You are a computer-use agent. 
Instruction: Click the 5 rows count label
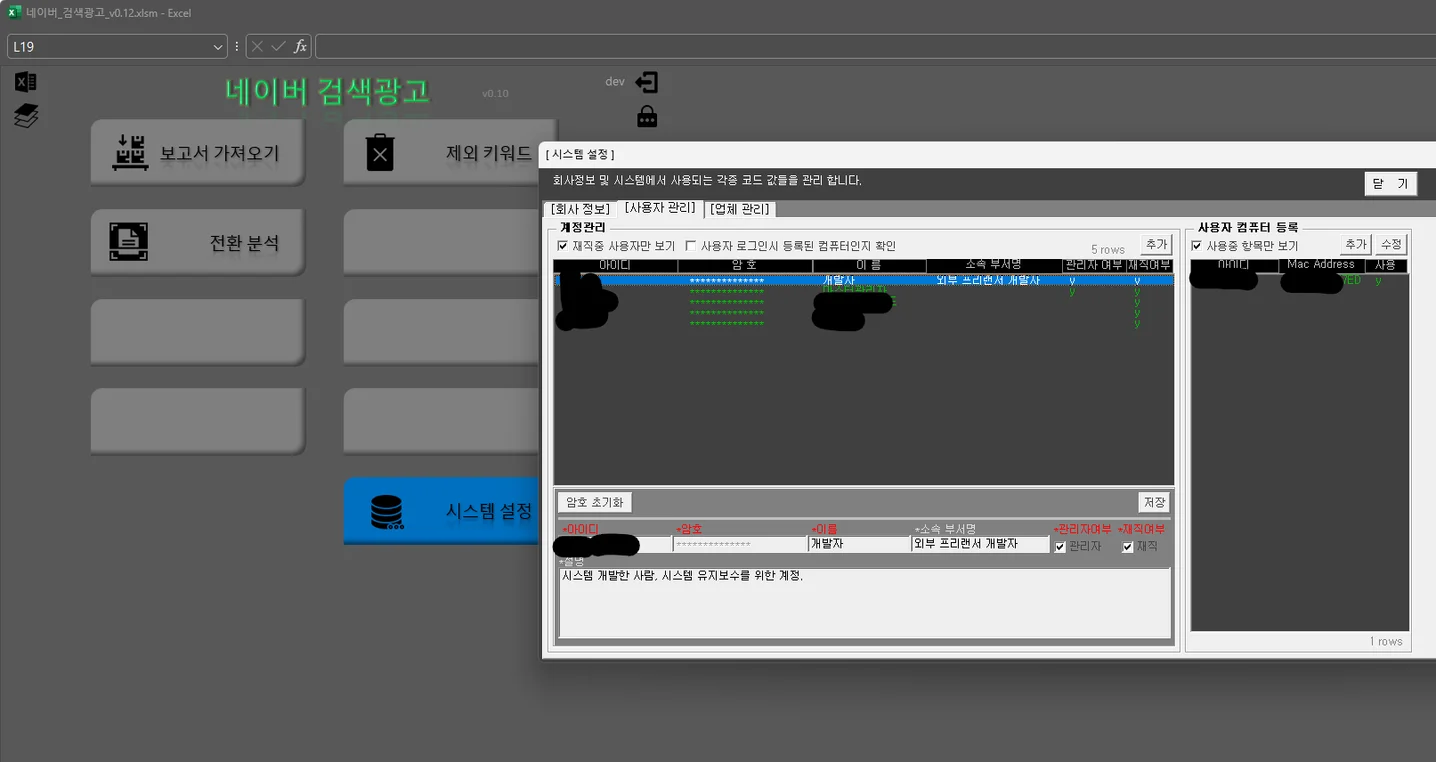coord(1108,250)
